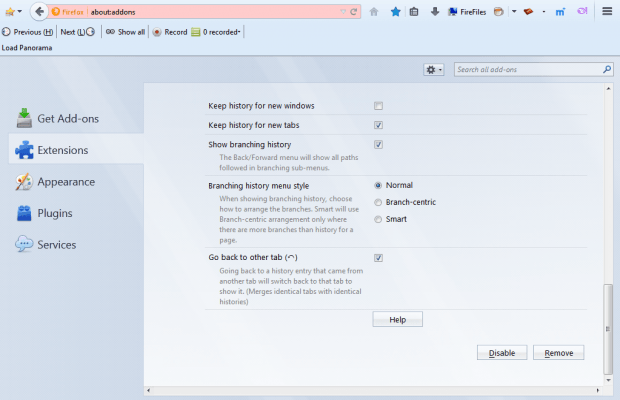Click the Disable button
The width and height of the screenshot is (620, 400).
tap(502, 353)
